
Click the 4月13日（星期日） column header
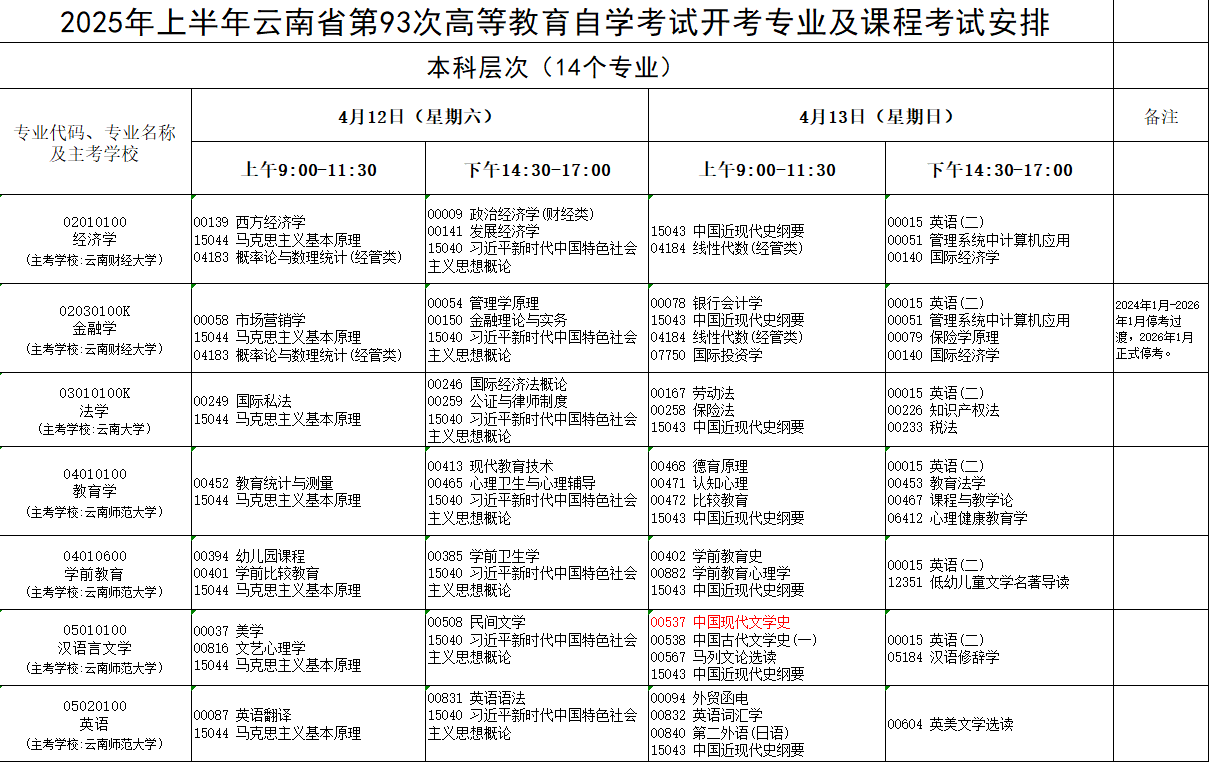click(x=878, y=116)
